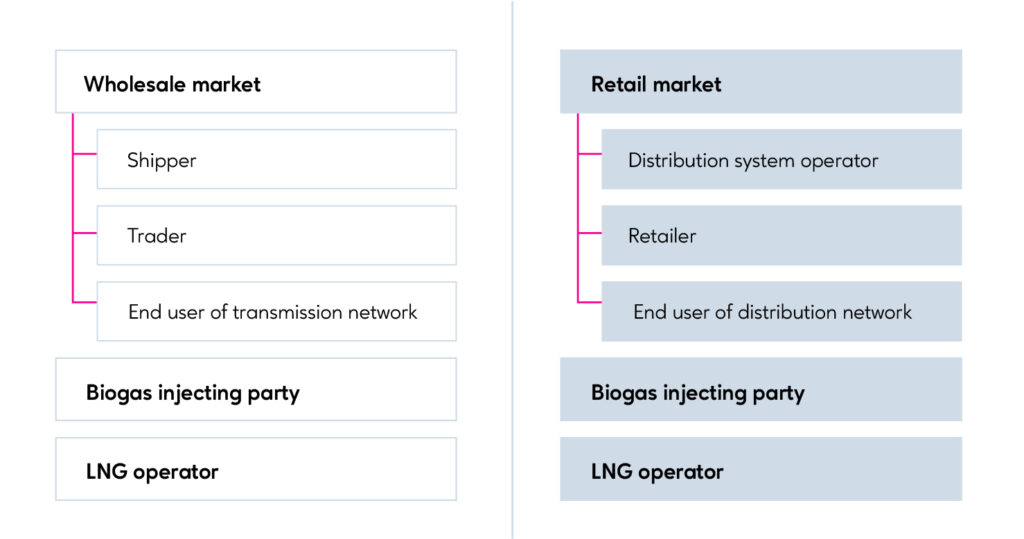Screen dimensions: 1024x539
Task: Click pink connector branch leading to Shipper
Action: pos(85,154)
